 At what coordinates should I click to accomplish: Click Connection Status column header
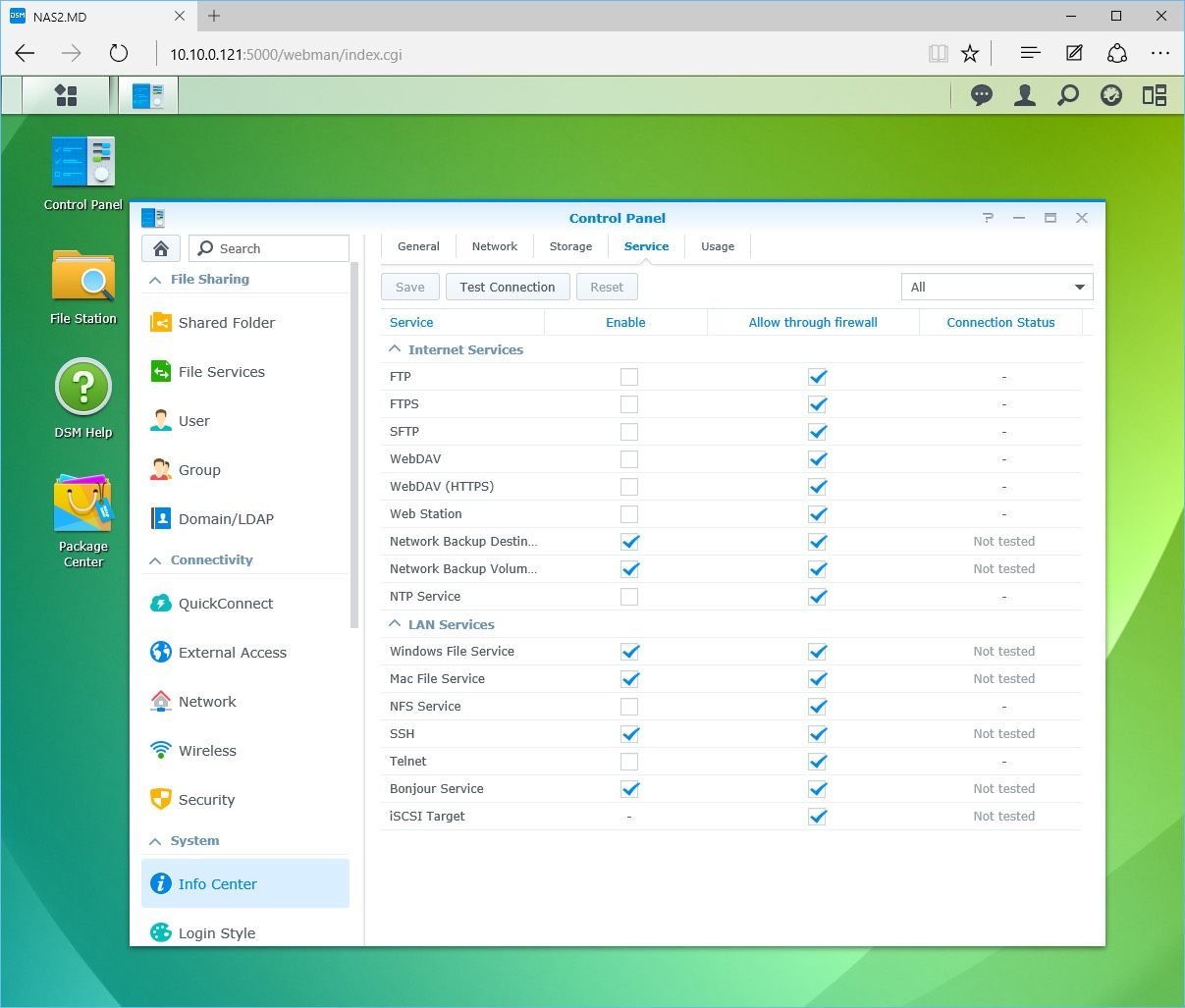(x=1000, y=322)
